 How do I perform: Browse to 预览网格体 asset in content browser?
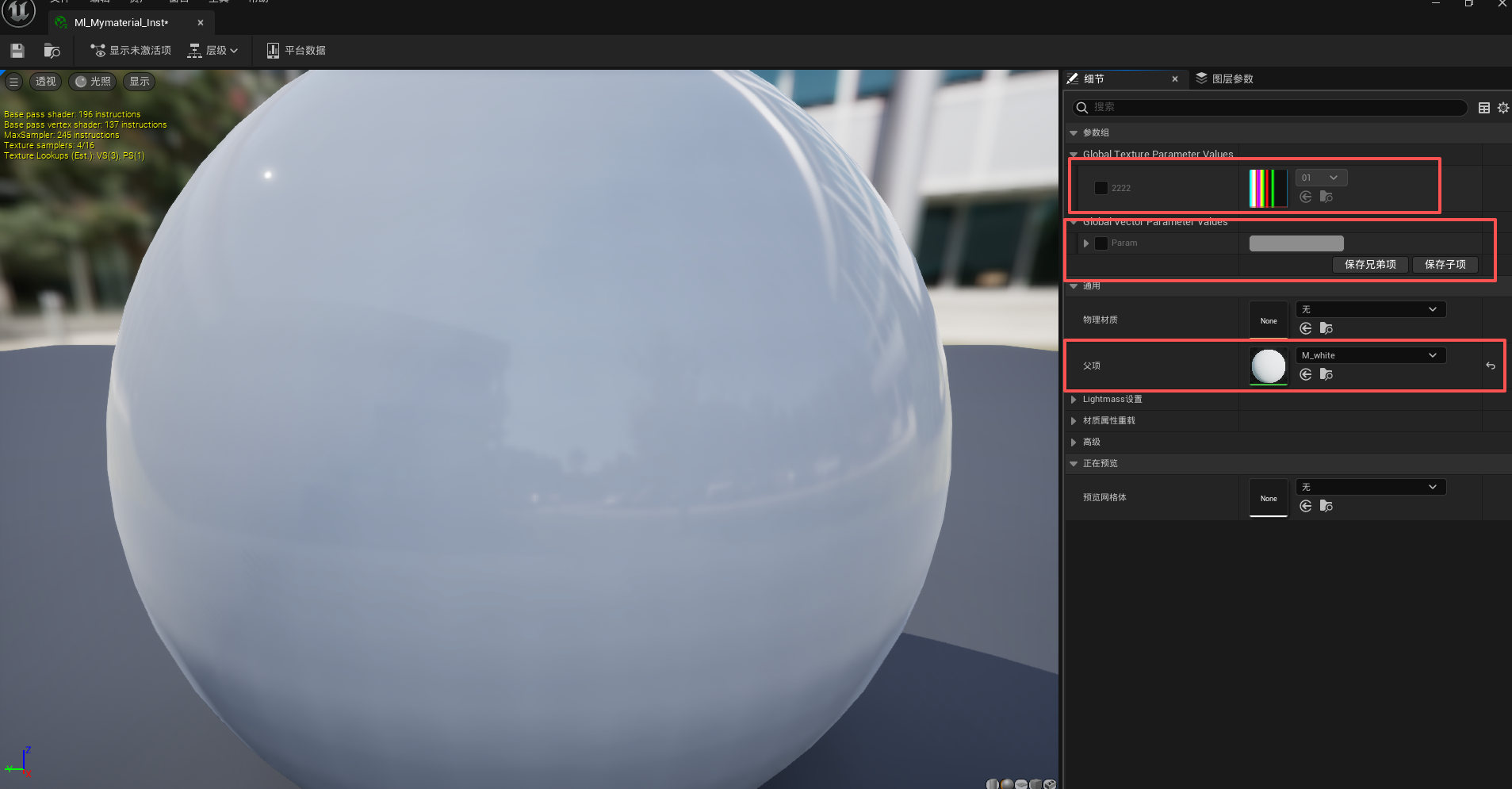[x=1326, y=506]
